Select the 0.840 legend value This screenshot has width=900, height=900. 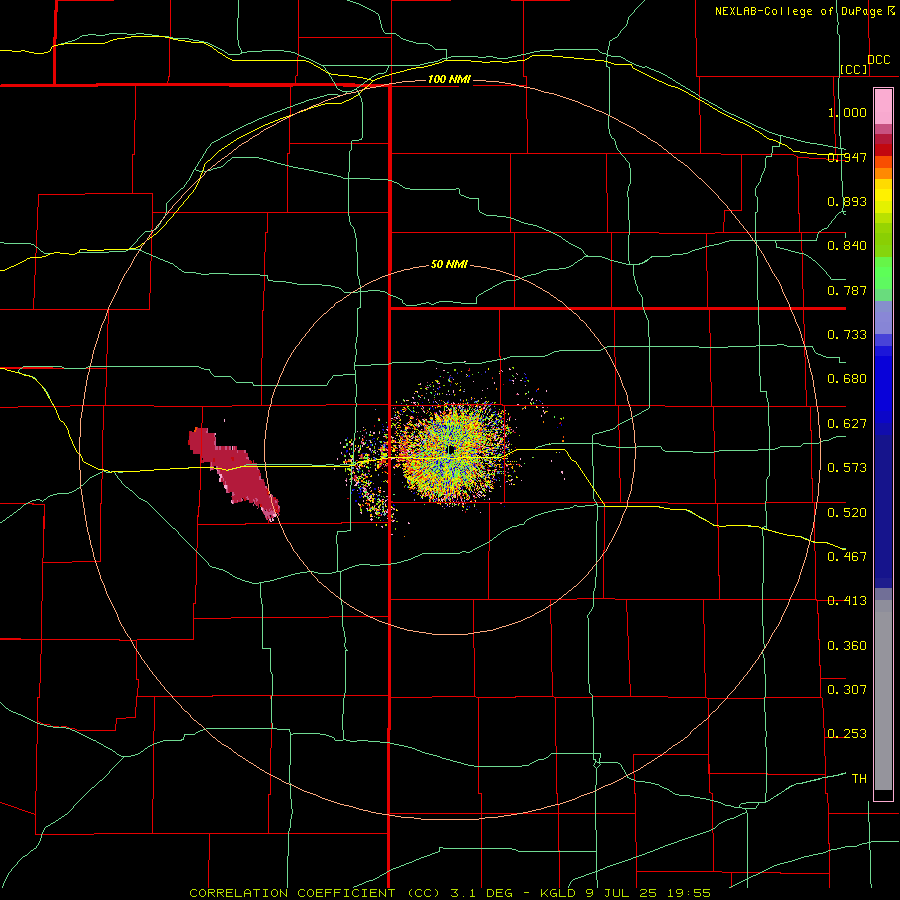[847, 246]
